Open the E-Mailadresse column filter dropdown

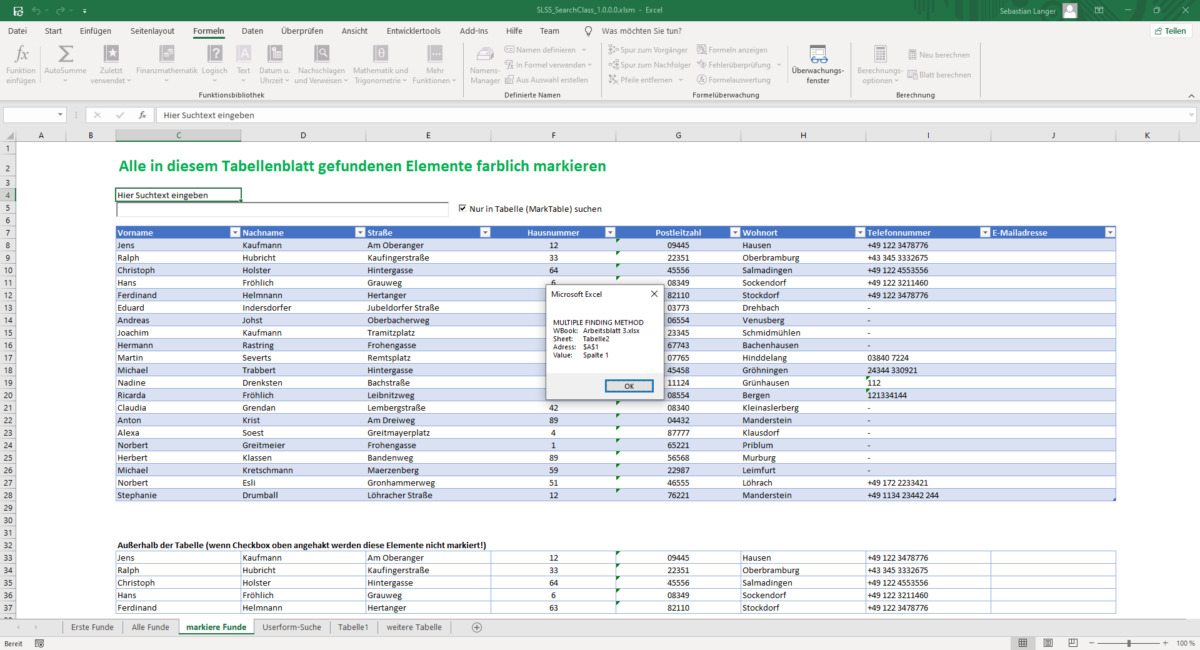(x=1110, y=232)
